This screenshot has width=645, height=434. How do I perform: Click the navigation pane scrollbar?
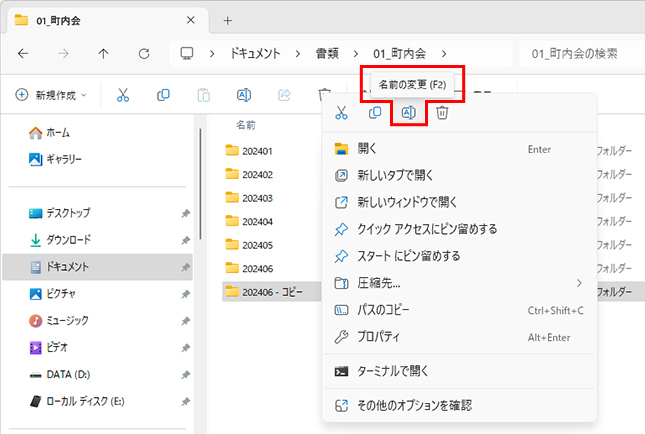tap(200, 184)
